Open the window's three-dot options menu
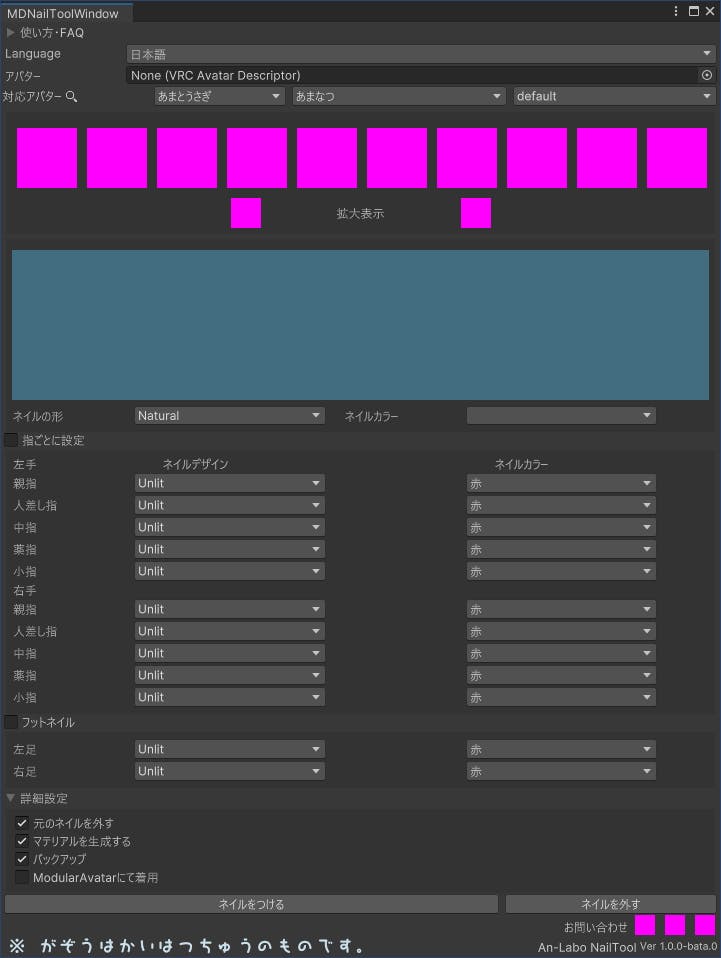 (677, 11)
